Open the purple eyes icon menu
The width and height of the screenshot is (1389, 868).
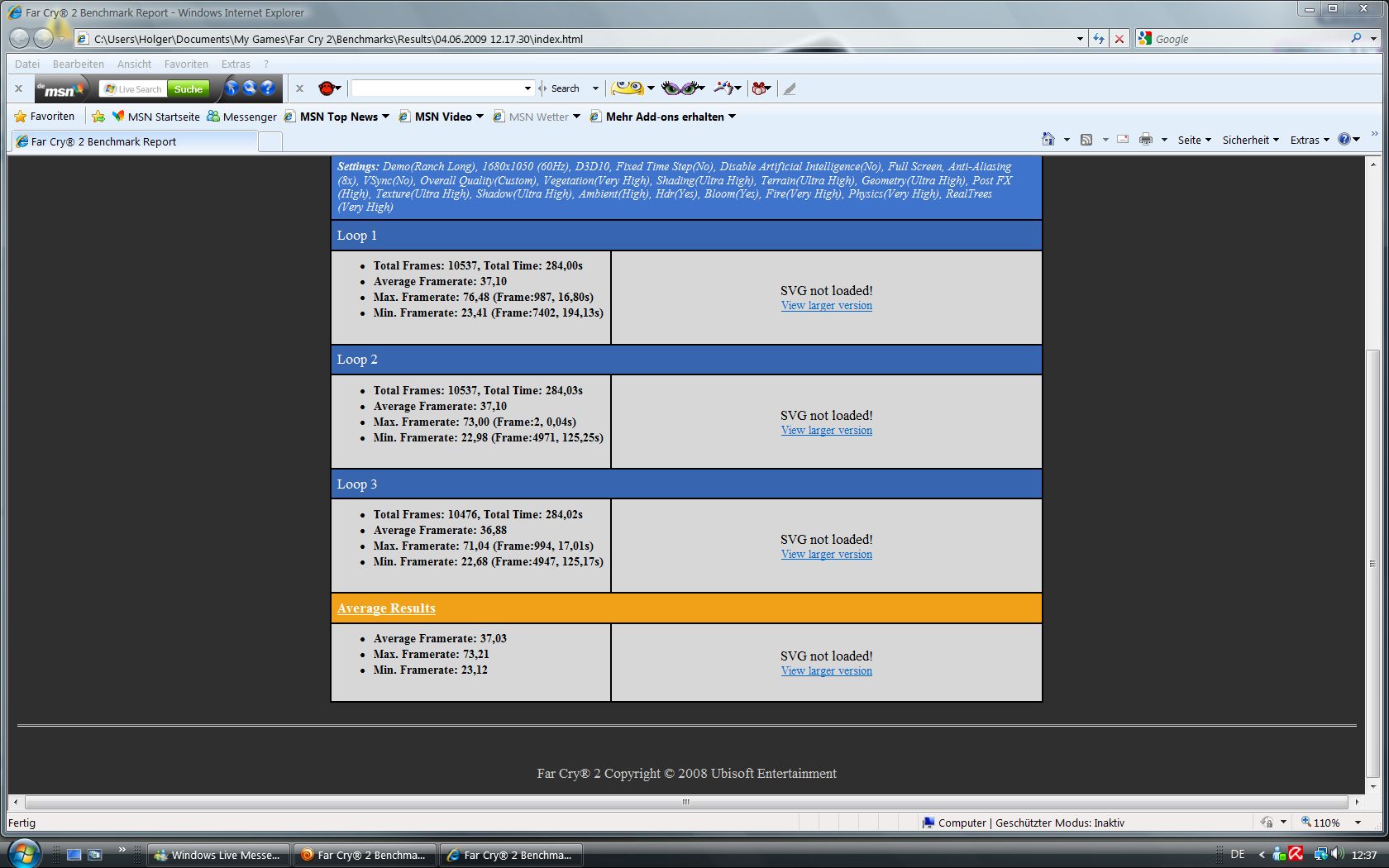click(x=683, y=88)
